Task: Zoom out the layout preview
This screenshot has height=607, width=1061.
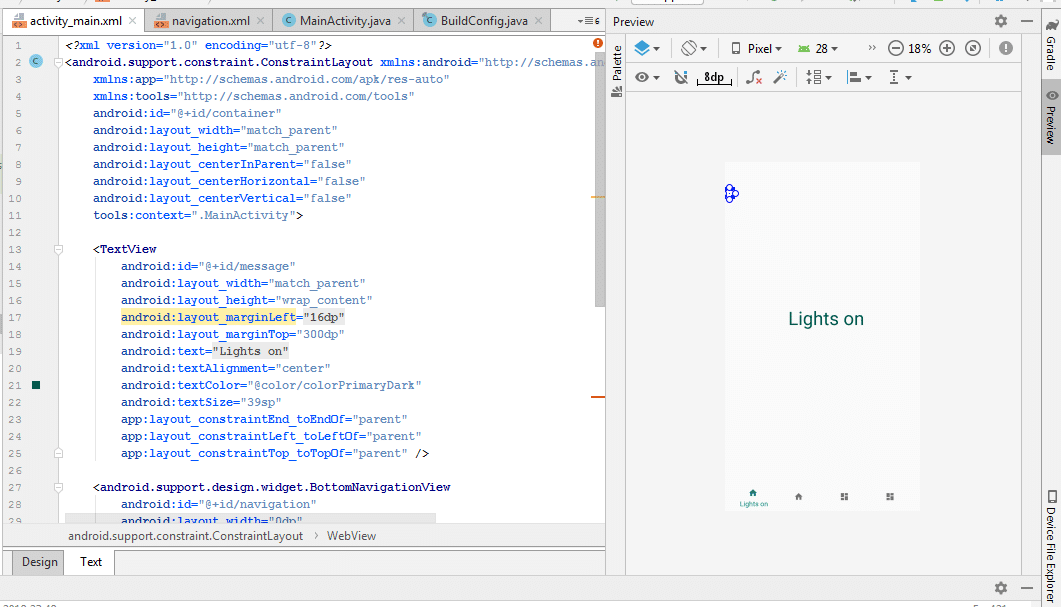Action: [895, 48]
